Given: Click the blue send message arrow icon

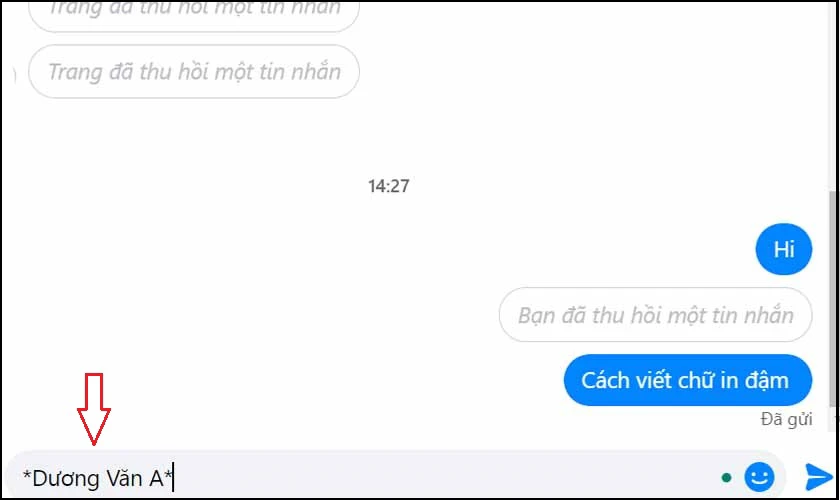Looking at the screenshot, I should [819, 476].
